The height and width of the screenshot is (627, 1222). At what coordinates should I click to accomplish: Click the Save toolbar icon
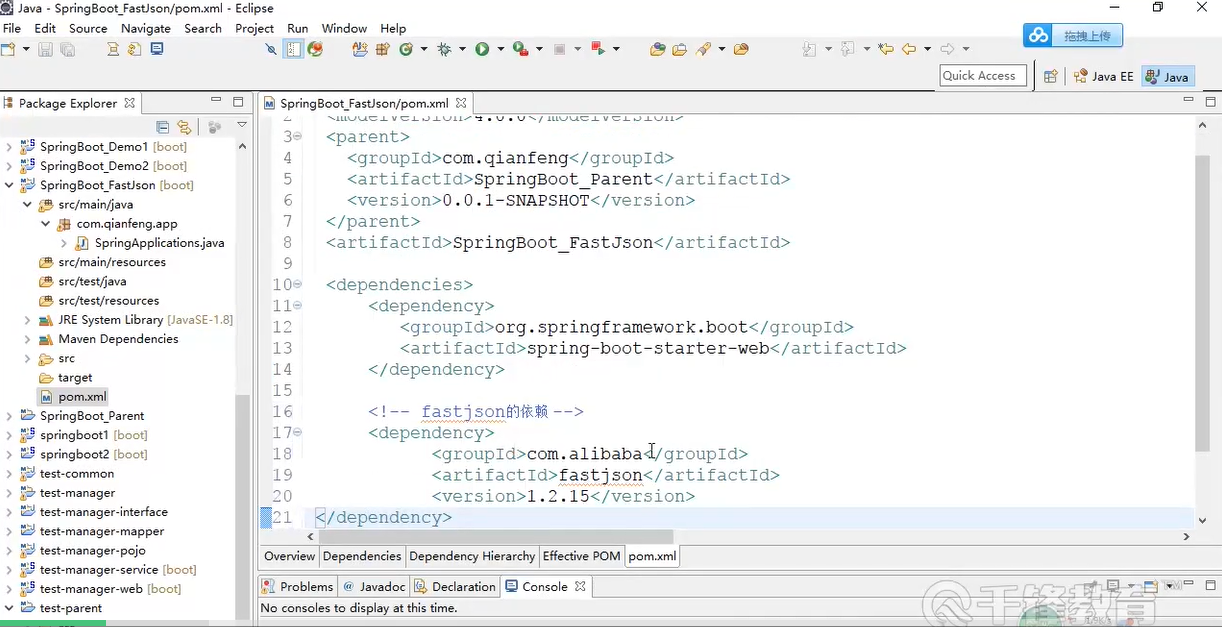click(46, 48)
